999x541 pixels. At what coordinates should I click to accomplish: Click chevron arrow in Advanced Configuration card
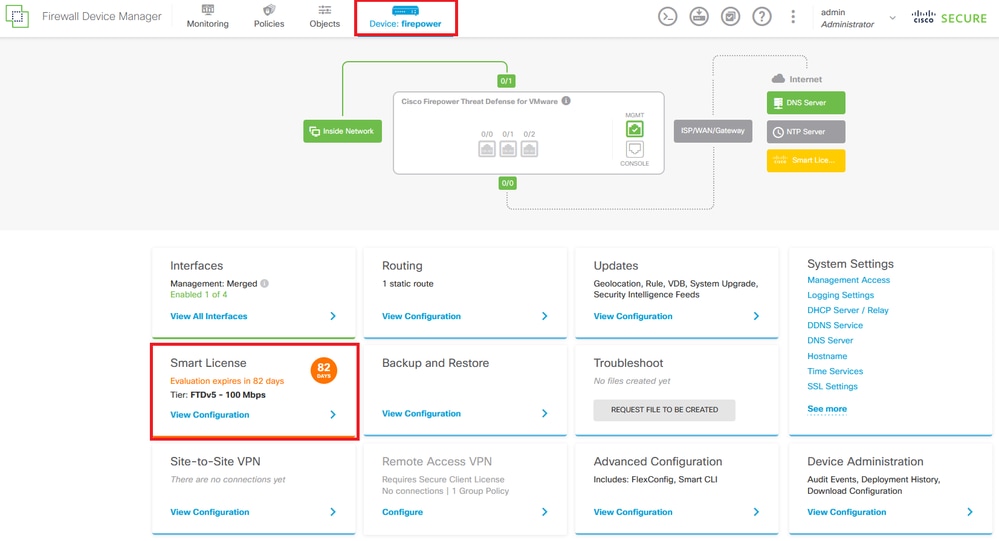click(x=756, y=512)
